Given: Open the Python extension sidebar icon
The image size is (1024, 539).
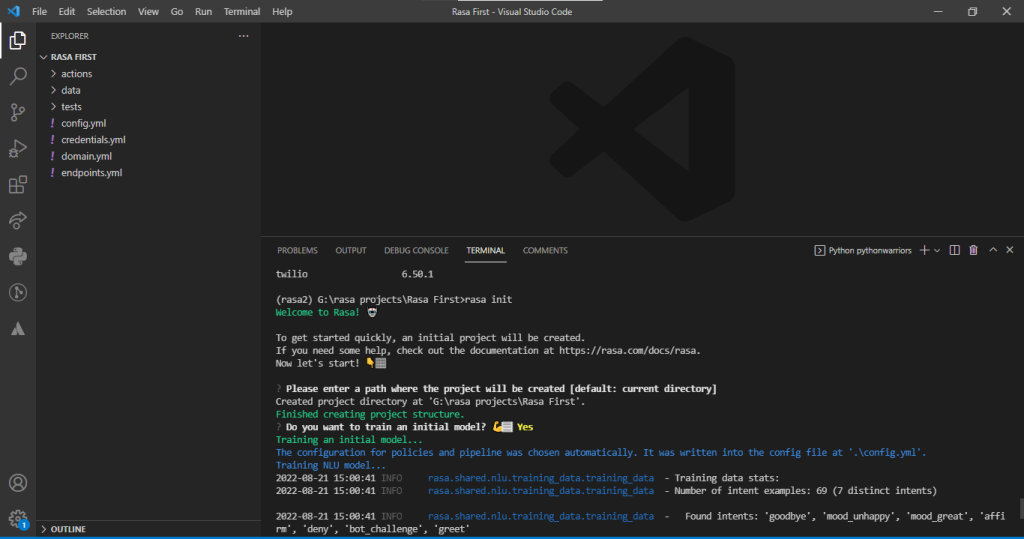Looking at the screenshot, I should [18, 256].
